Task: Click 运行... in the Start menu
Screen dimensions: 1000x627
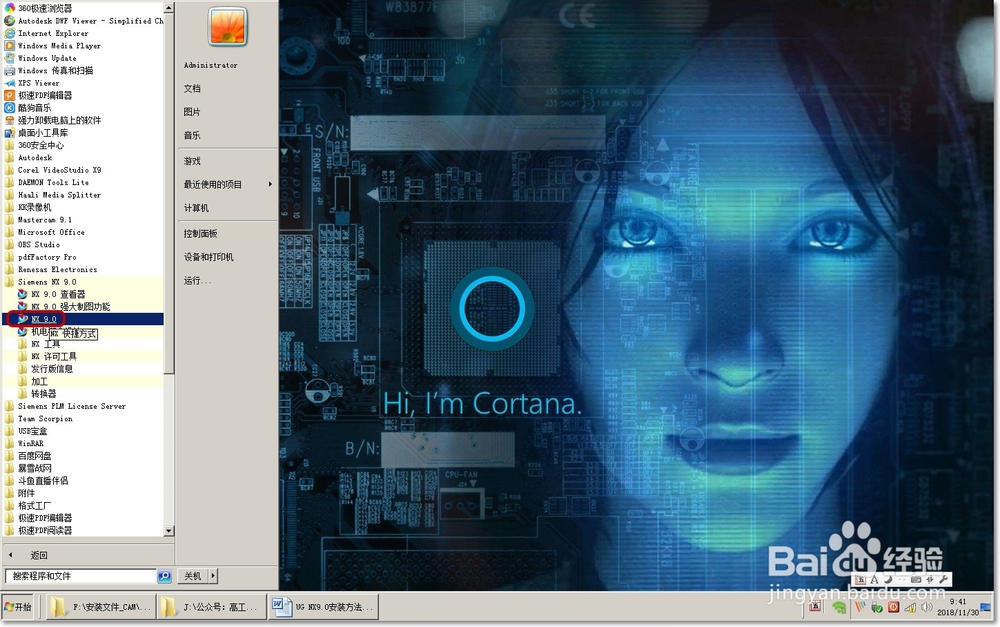Action: click(x=197, y=281)
